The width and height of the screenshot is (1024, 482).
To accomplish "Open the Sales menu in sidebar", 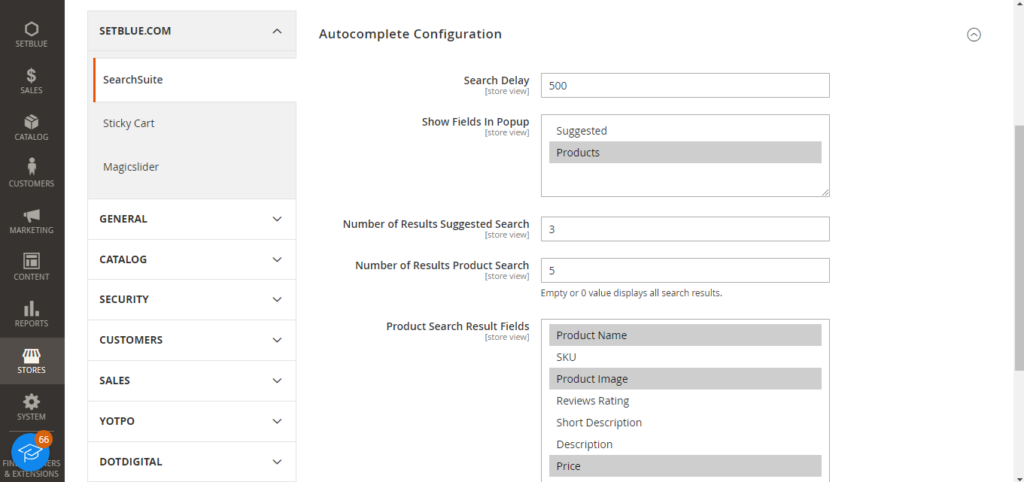I will [31, 81].
